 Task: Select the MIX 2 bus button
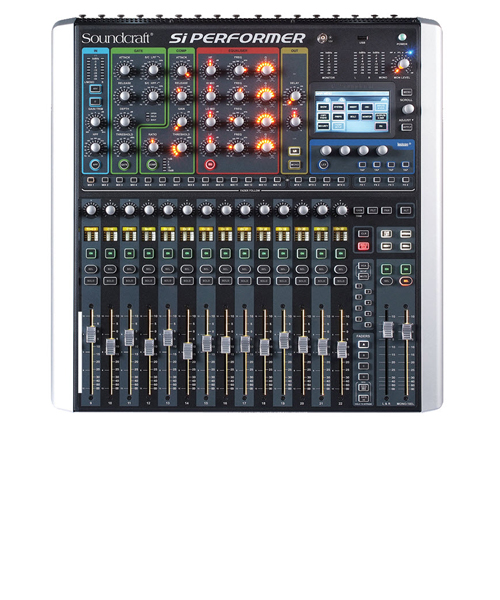(x=105, y=180)
